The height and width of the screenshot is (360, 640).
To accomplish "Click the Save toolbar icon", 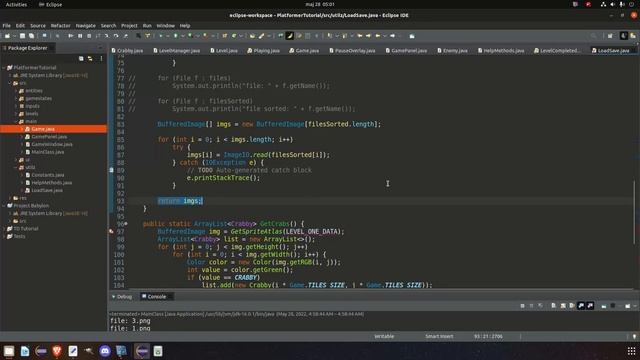I will tap(22, 36).
